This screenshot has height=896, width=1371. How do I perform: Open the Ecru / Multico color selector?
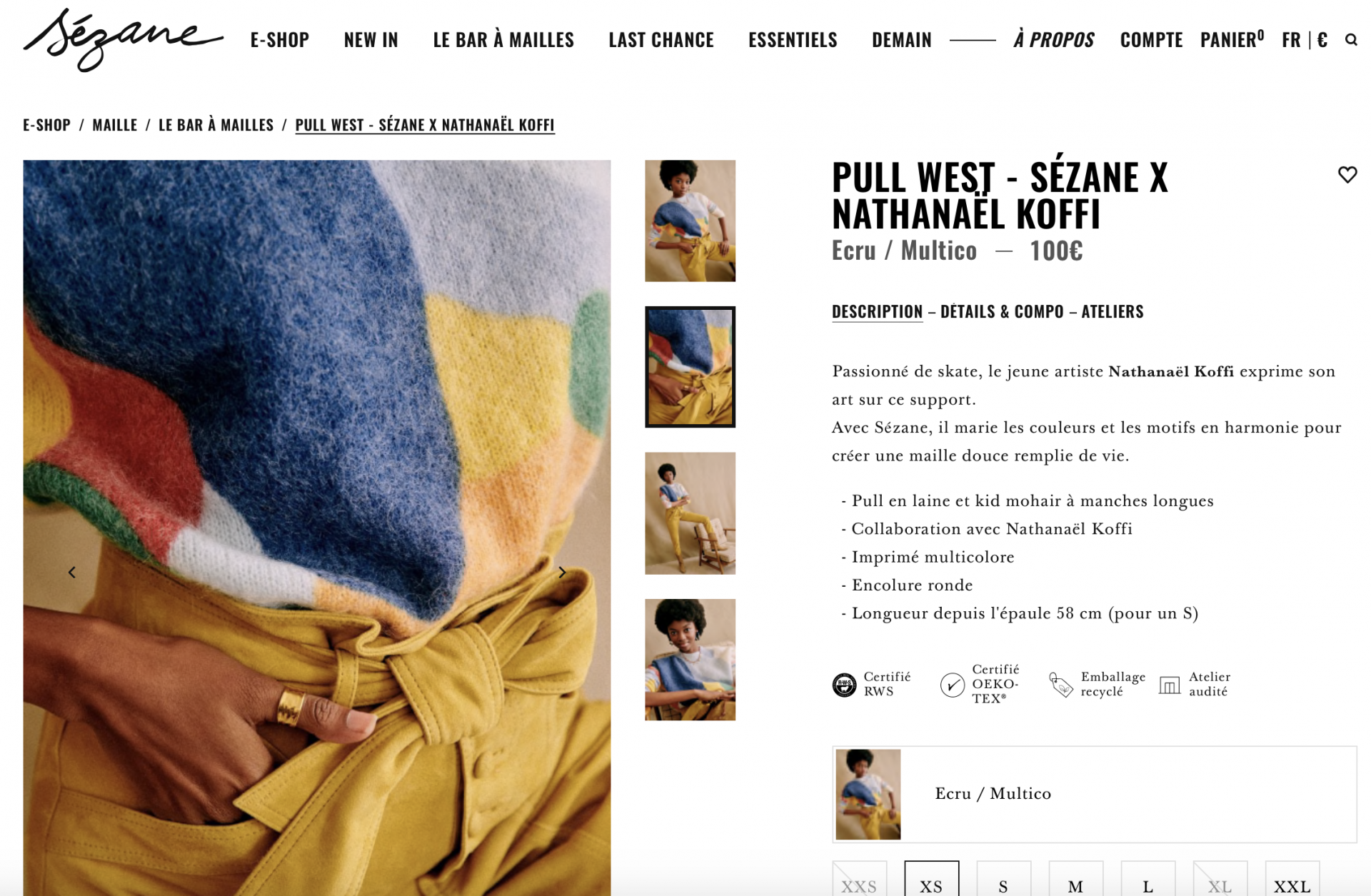[1094, 794]
